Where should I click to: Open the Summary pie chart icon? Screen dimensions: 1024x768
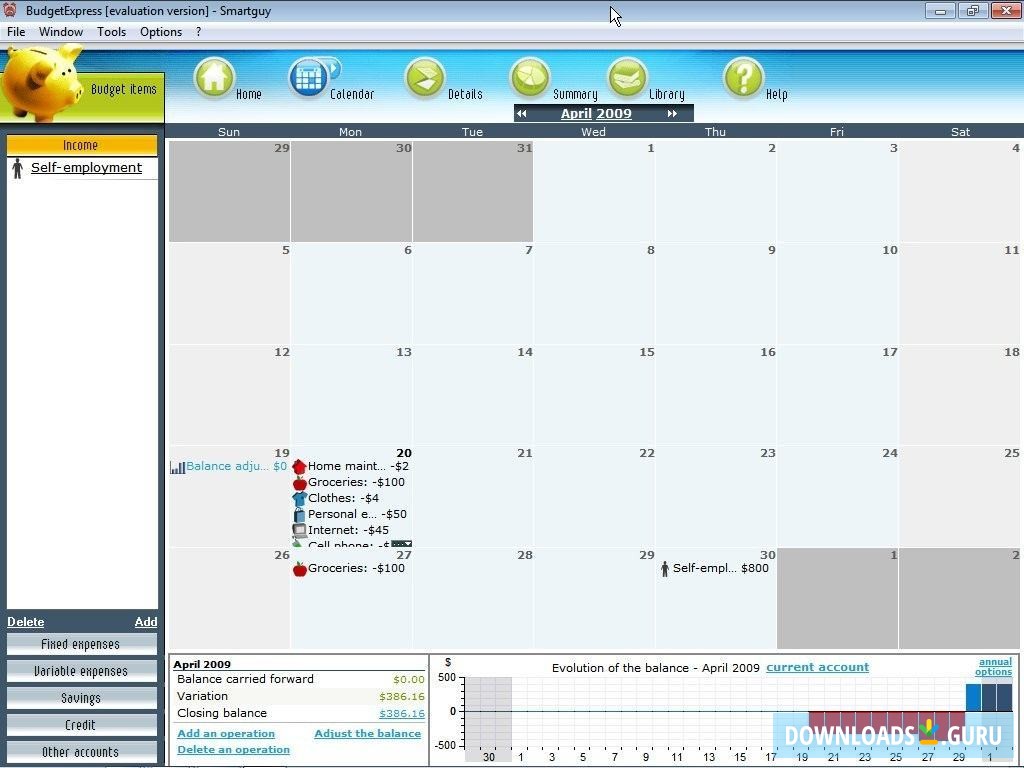tap(530, 78)
